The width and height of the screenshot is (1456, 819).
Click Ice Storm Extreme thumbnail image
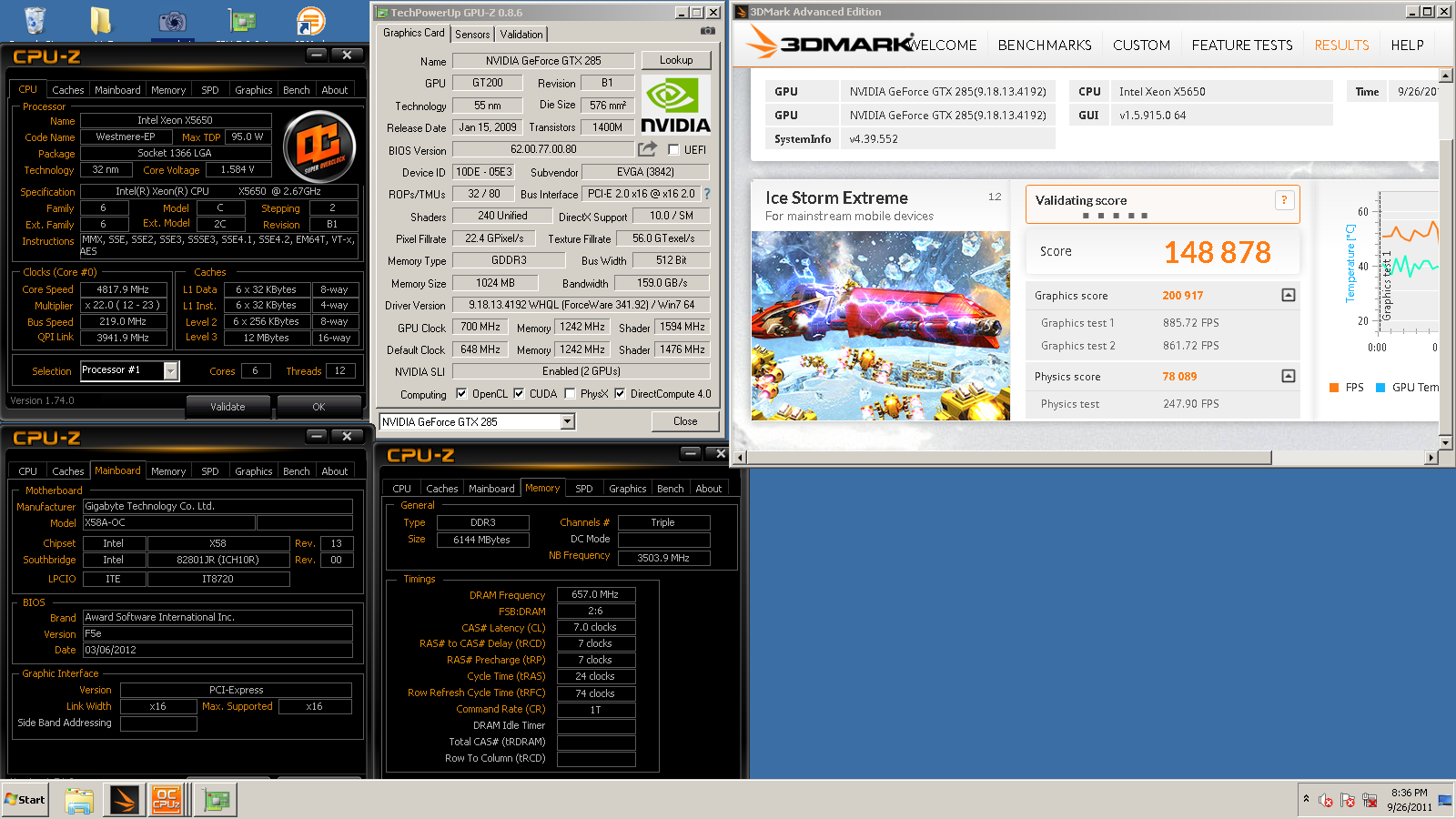pos(880,326)
